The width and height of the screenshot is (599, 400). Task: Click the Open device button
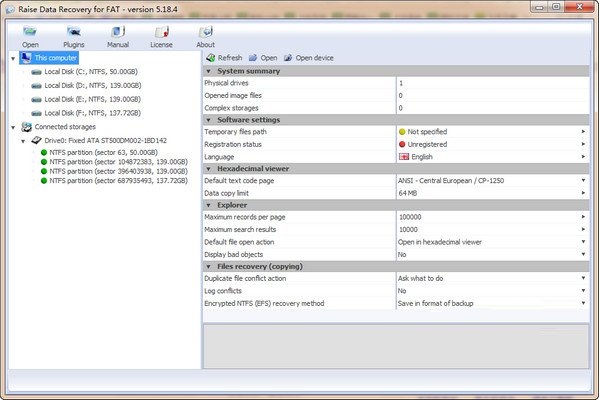pos(309,58)
